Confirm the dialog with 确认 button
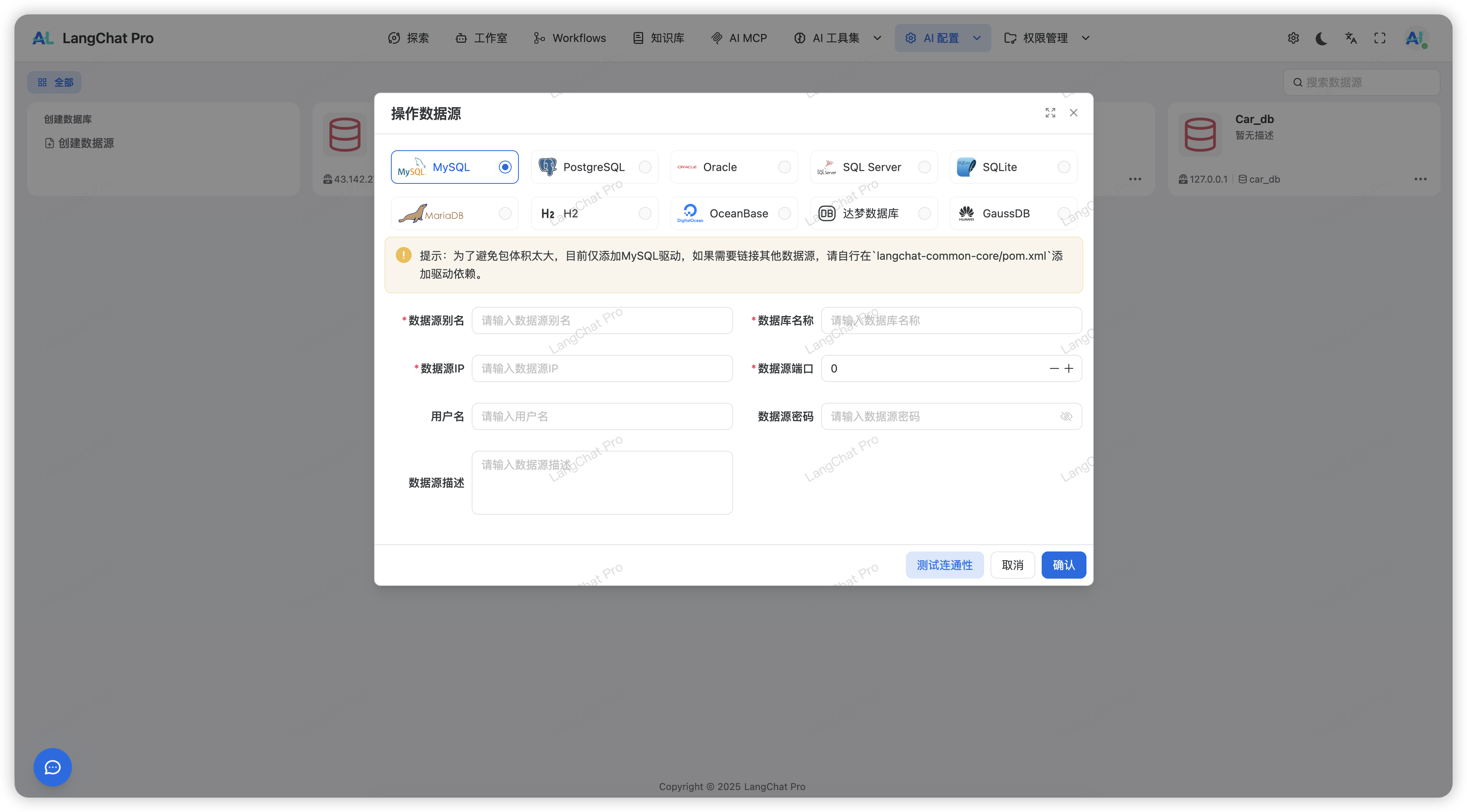 click(x=1062, y=565)
